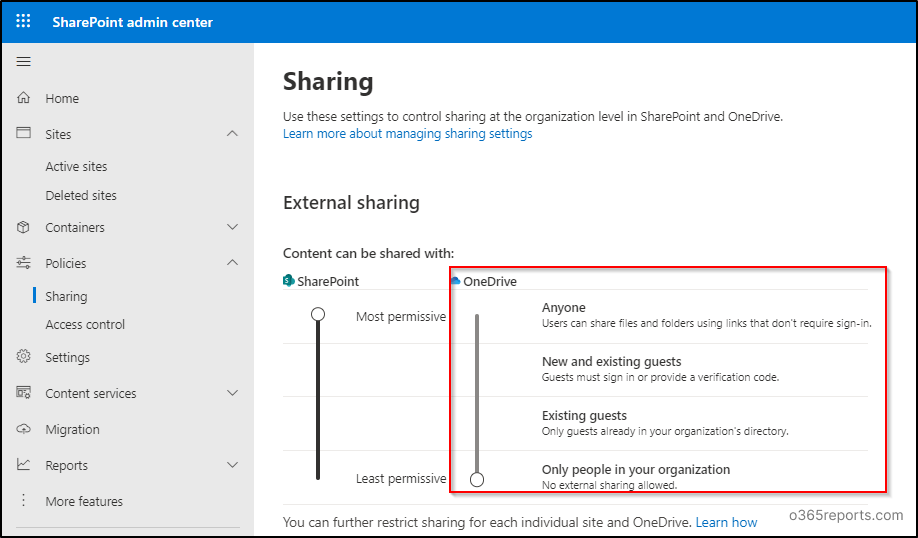Viewport: 918px width, 538px height.
Task: Click 'No external sharing allowed.' description
Action: coord(609,485)
